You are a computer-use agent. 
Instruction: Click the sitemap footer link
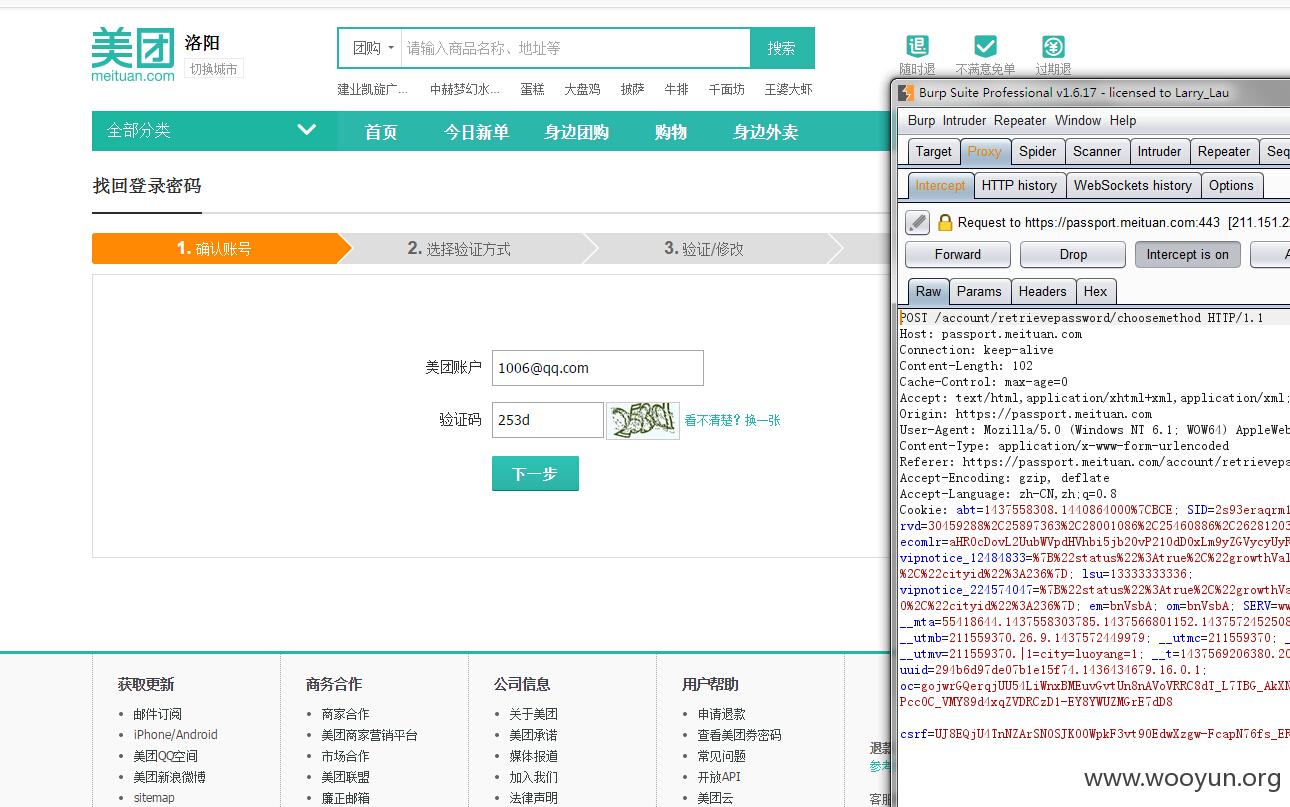pos(154,798)
